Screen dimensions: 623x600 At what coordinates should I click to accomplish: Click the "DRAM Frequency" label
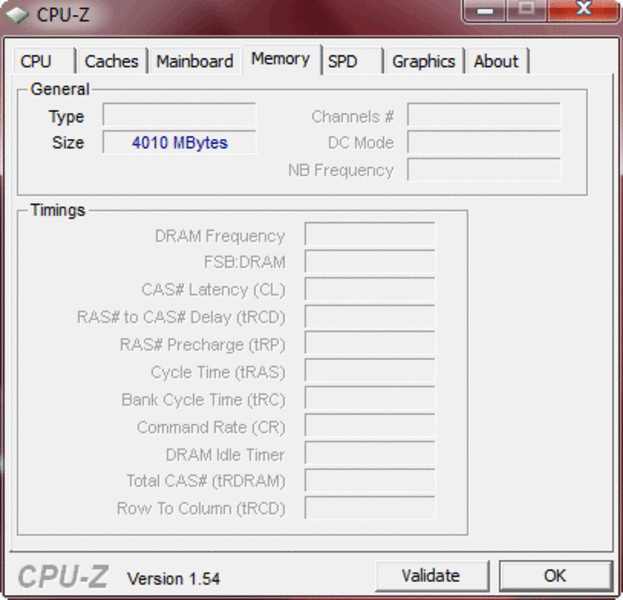[x=220, y=236]
